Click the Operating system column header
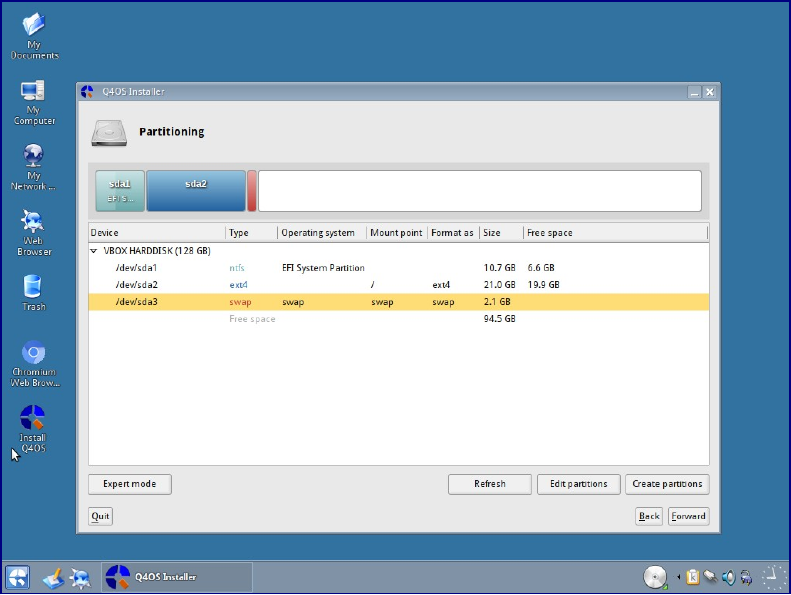Viewport: 791px width, 595px height. pos(322,233)
